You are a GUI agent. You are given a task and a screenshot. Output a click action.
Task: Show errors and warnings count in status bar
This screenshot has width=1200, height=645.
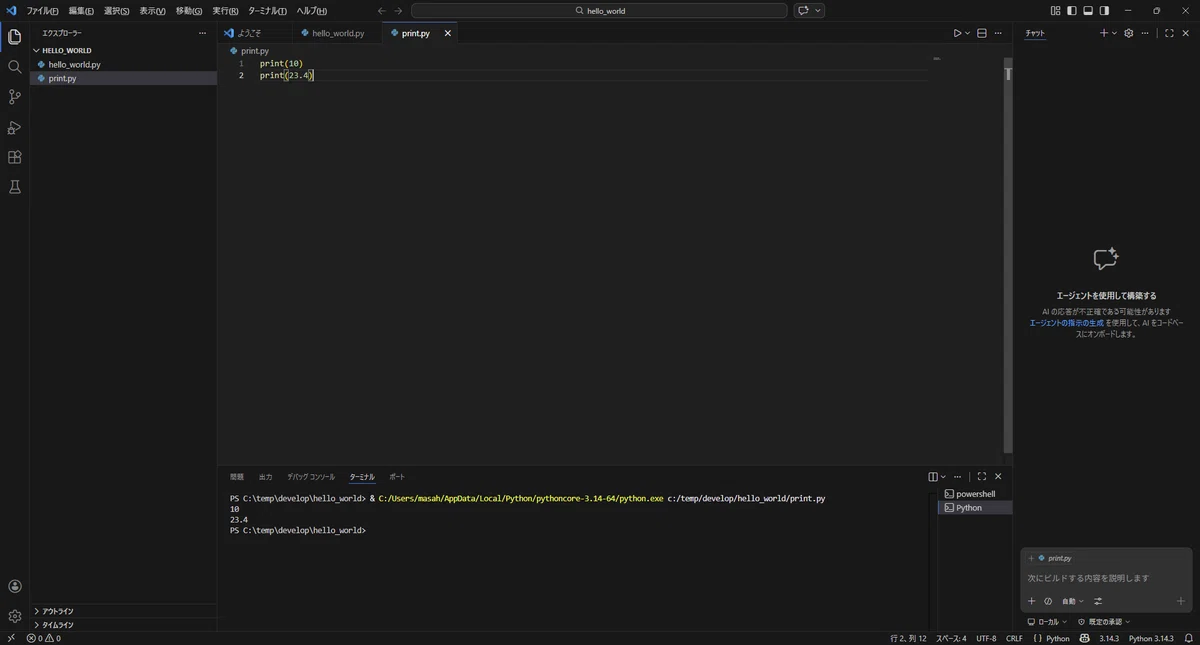43,638
